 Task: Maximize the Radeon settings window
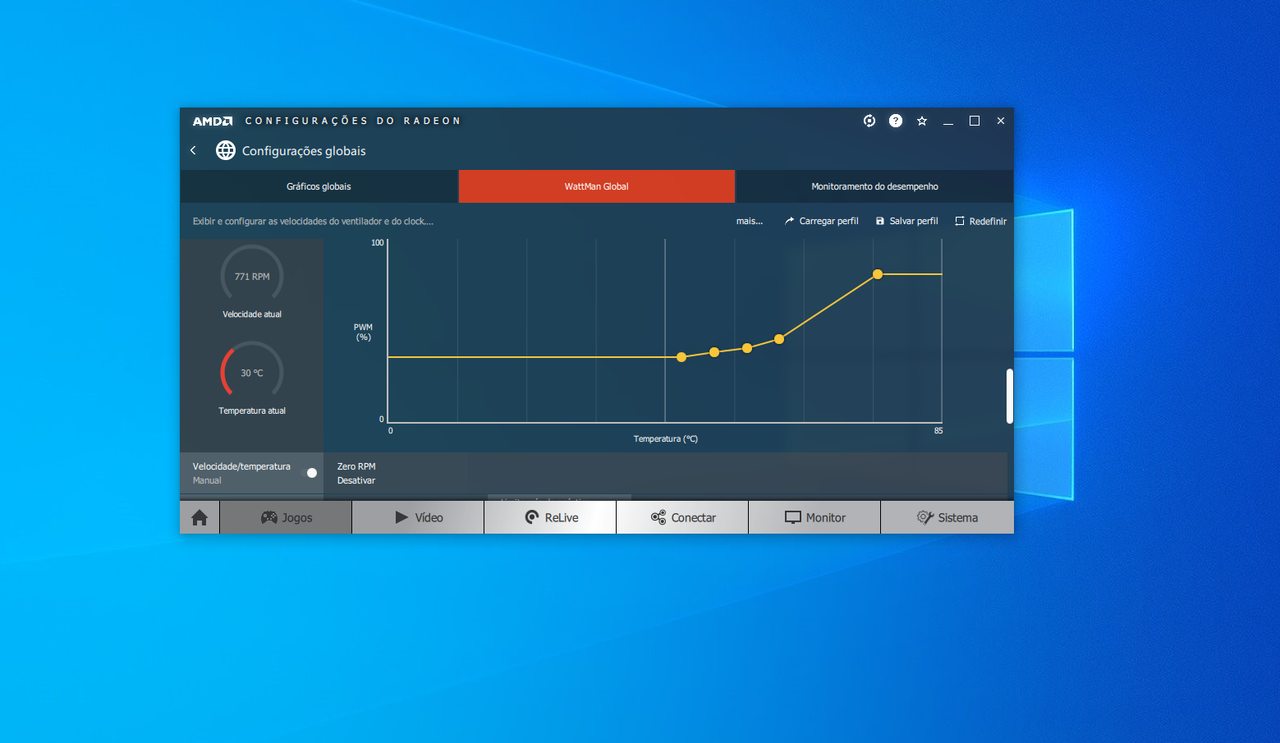pos(974,121)
